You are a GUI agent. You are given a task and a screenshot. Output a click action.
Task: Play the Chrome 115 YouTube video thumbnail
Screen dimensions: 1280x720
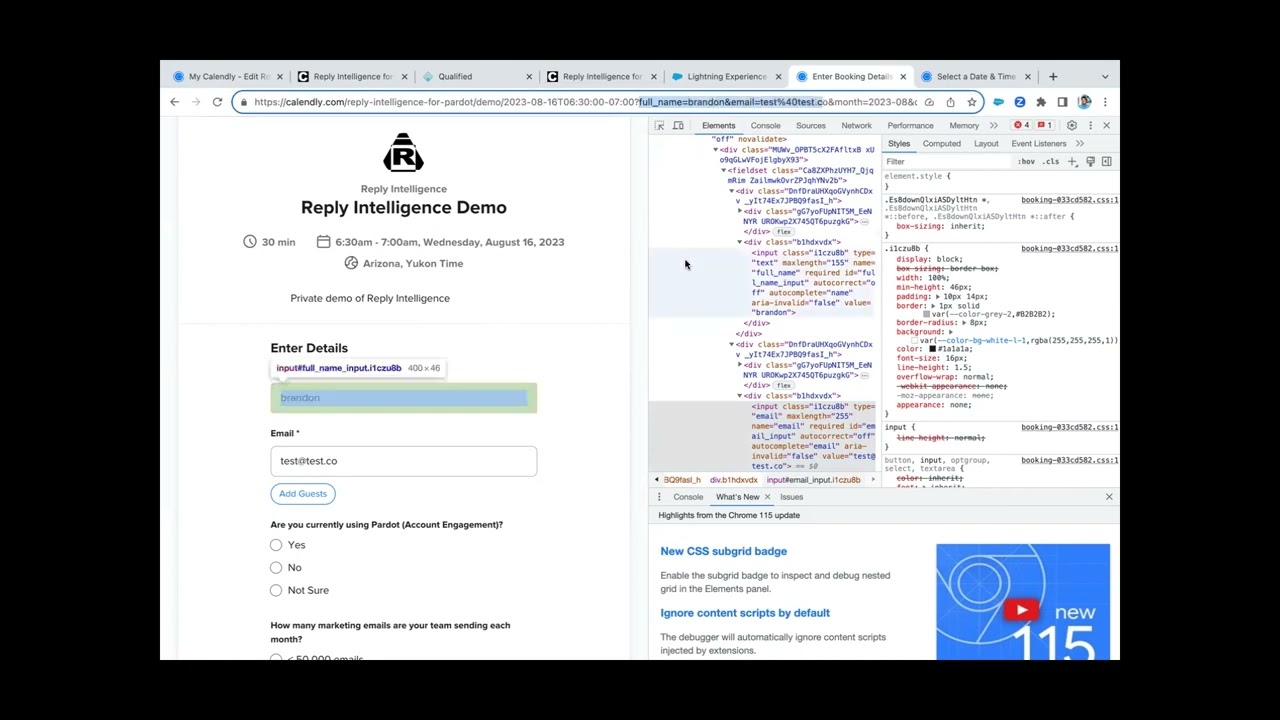[1022, 609]
